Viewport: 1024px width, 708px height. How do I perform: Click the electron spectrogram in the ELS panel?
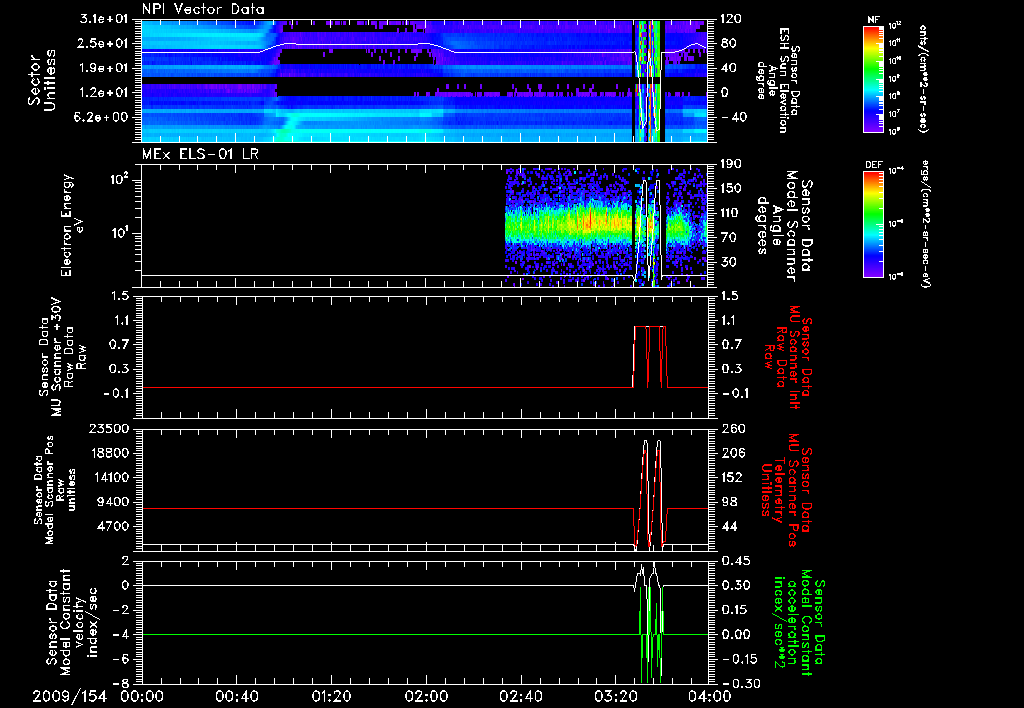(606, 227)
